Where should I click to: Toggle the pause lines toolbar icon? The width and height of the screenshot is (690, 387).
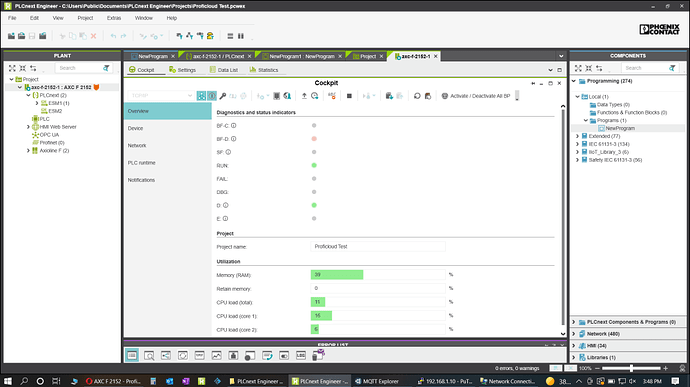[241, 36]
